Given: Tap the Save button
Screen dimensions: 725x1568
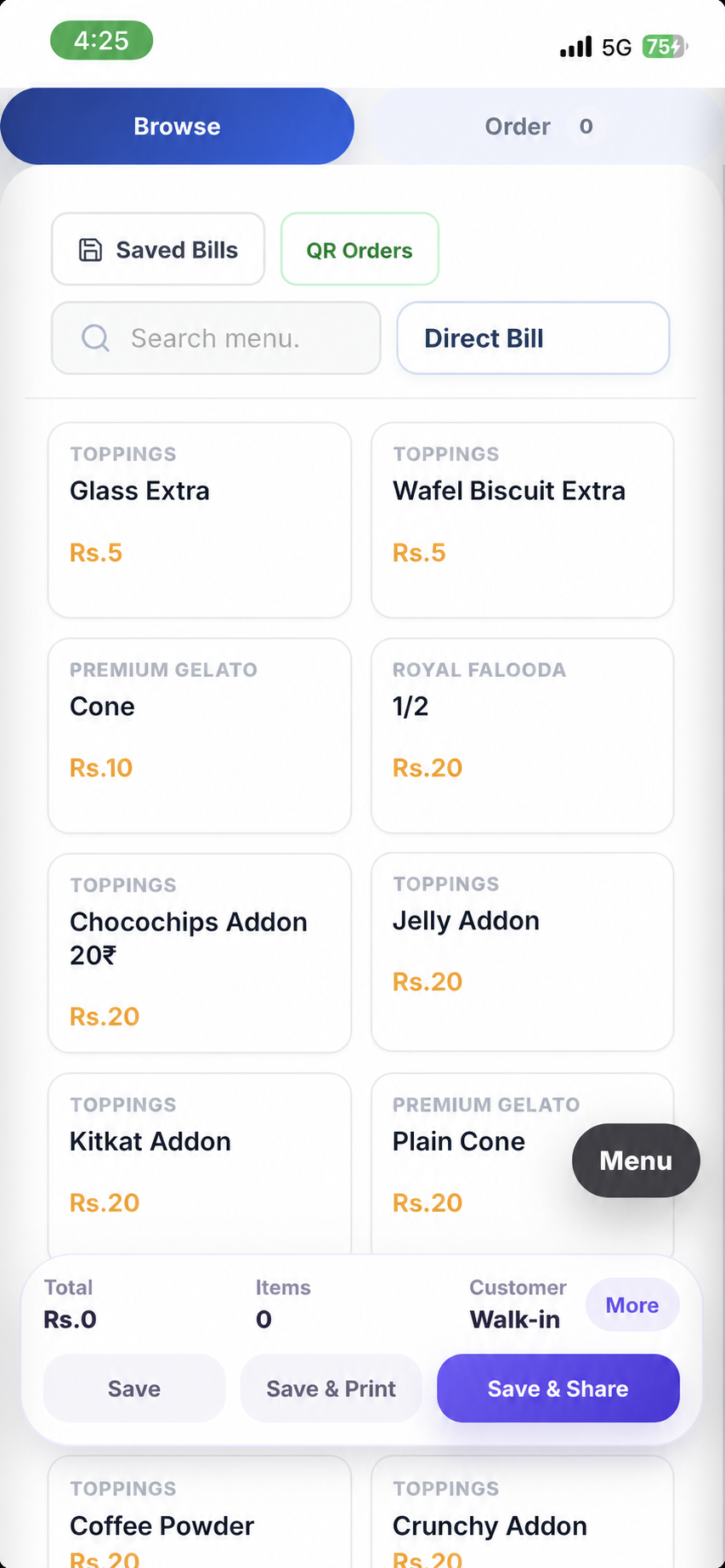Looking at the screenshot, I should [x=134, y=1389].
